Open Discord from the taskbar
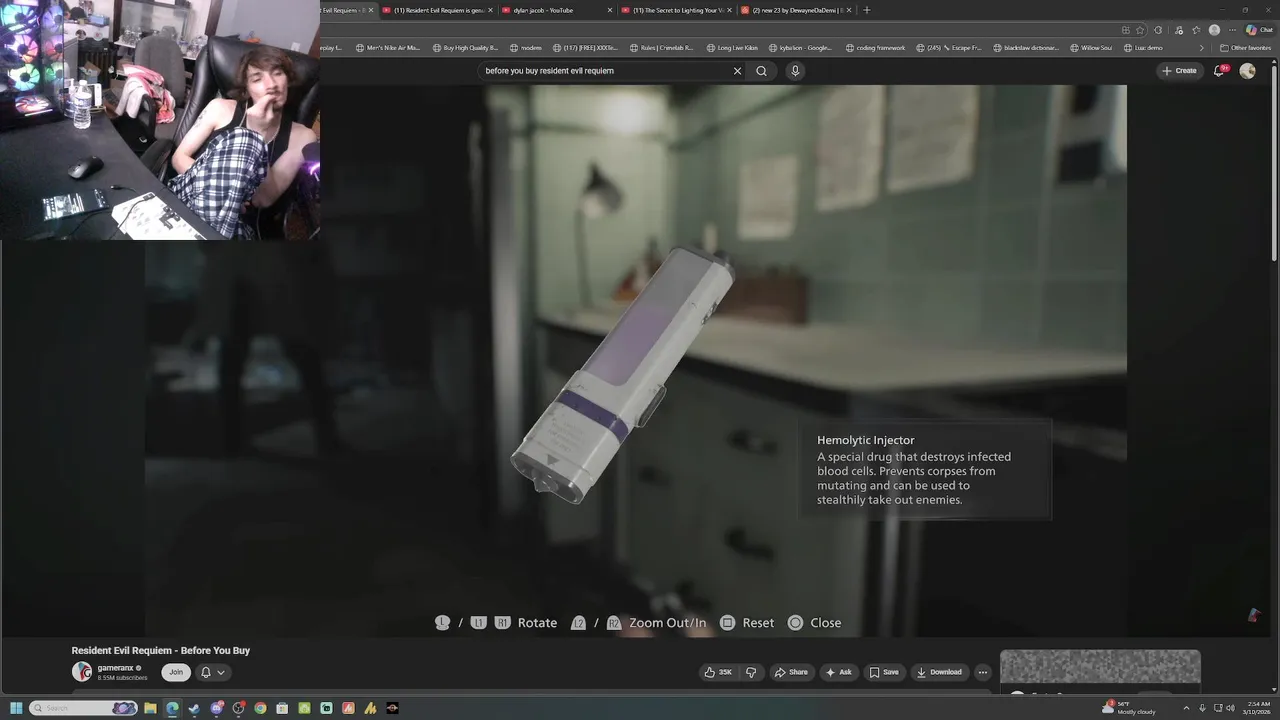Viewport: 1280px width, 720px height. coord(216,708)
